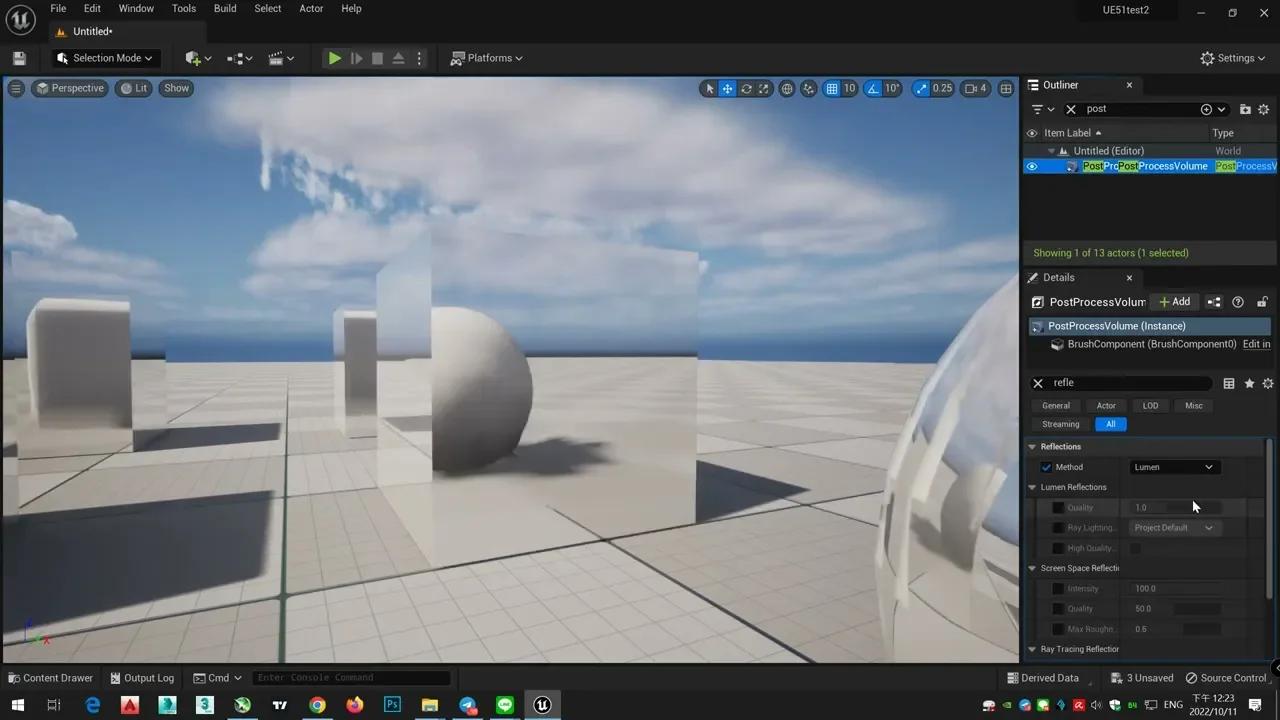The width and height of the screenshot is (1280, 720).
Task: Click the Play button to start simulation
Action: (x=334, y=58)
